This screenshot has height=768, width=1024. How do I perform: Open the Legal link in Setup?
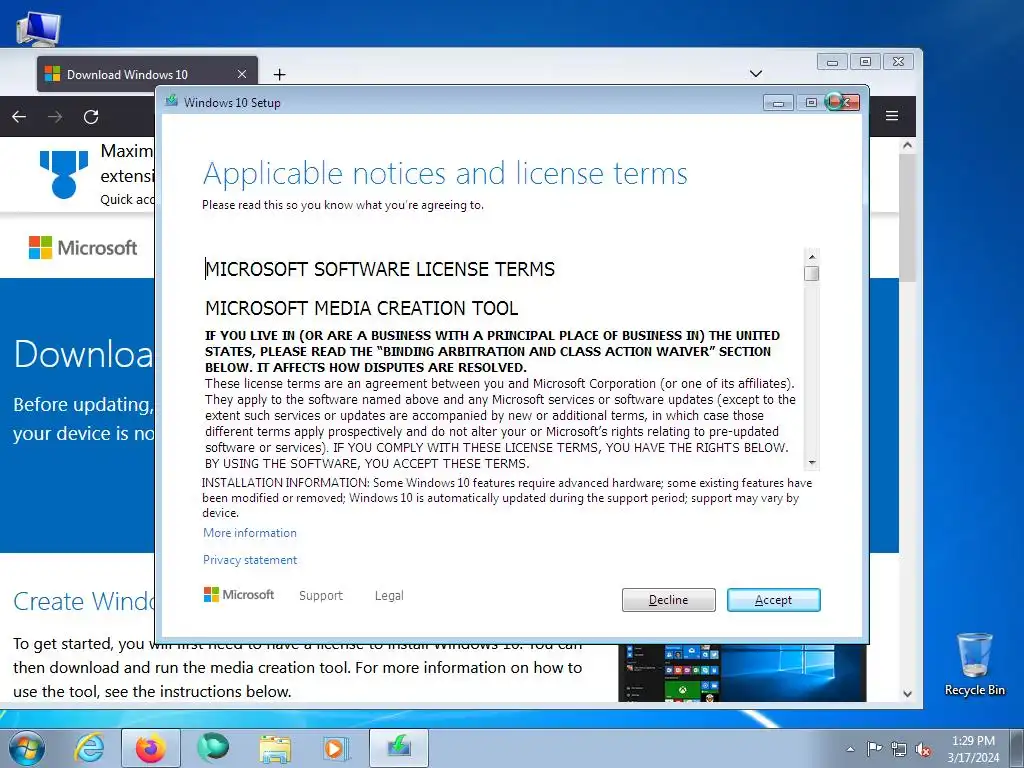(389, 596)
